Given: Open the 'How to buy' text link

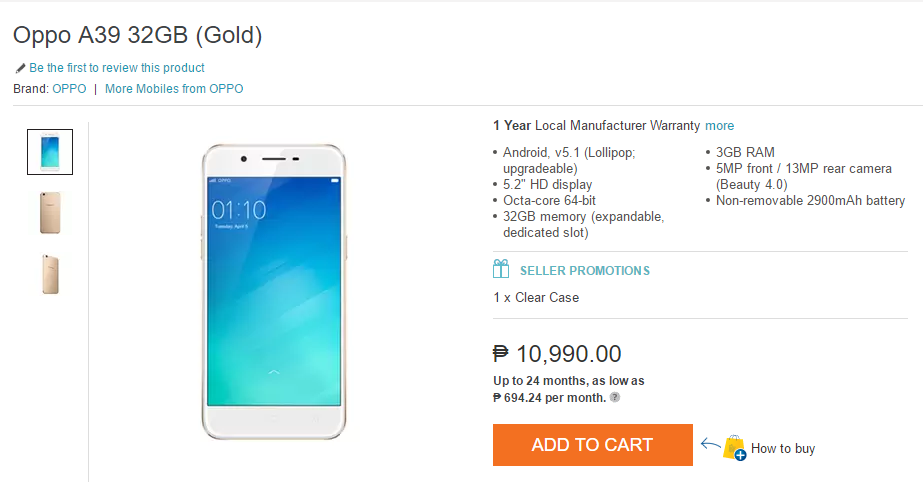Looking at the screenshot, I should (783, 449).
